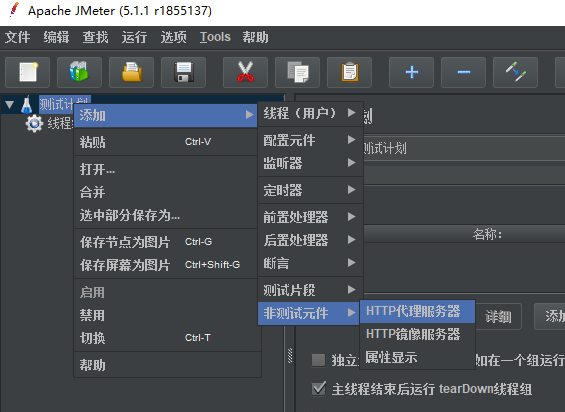Save the test plan with floppy icon
The width and height of the screenshot is (565, 412).
click(183, 72)
